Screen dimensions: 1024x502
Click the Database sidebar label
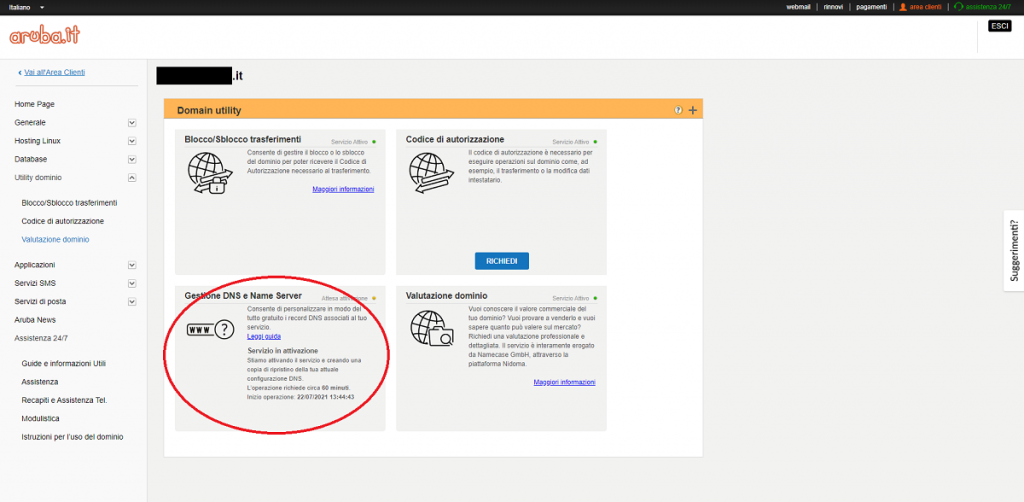coord(31,159)
